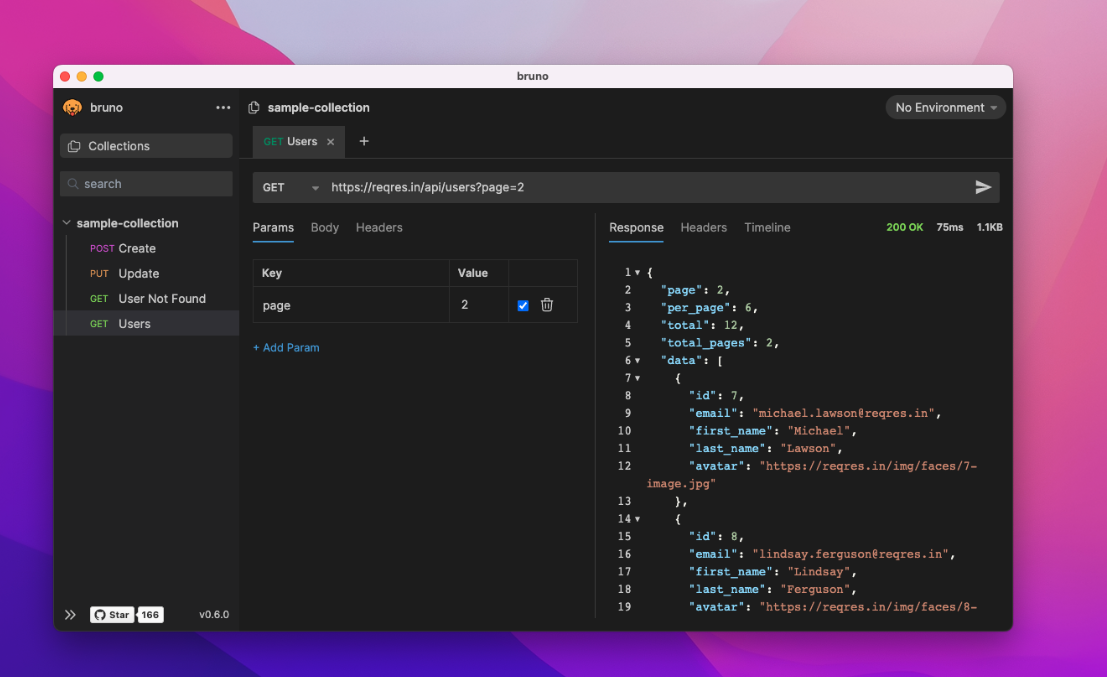
Task: Click the sample-collection title in header
Action: pyautogui.click(x=318, y=107)
